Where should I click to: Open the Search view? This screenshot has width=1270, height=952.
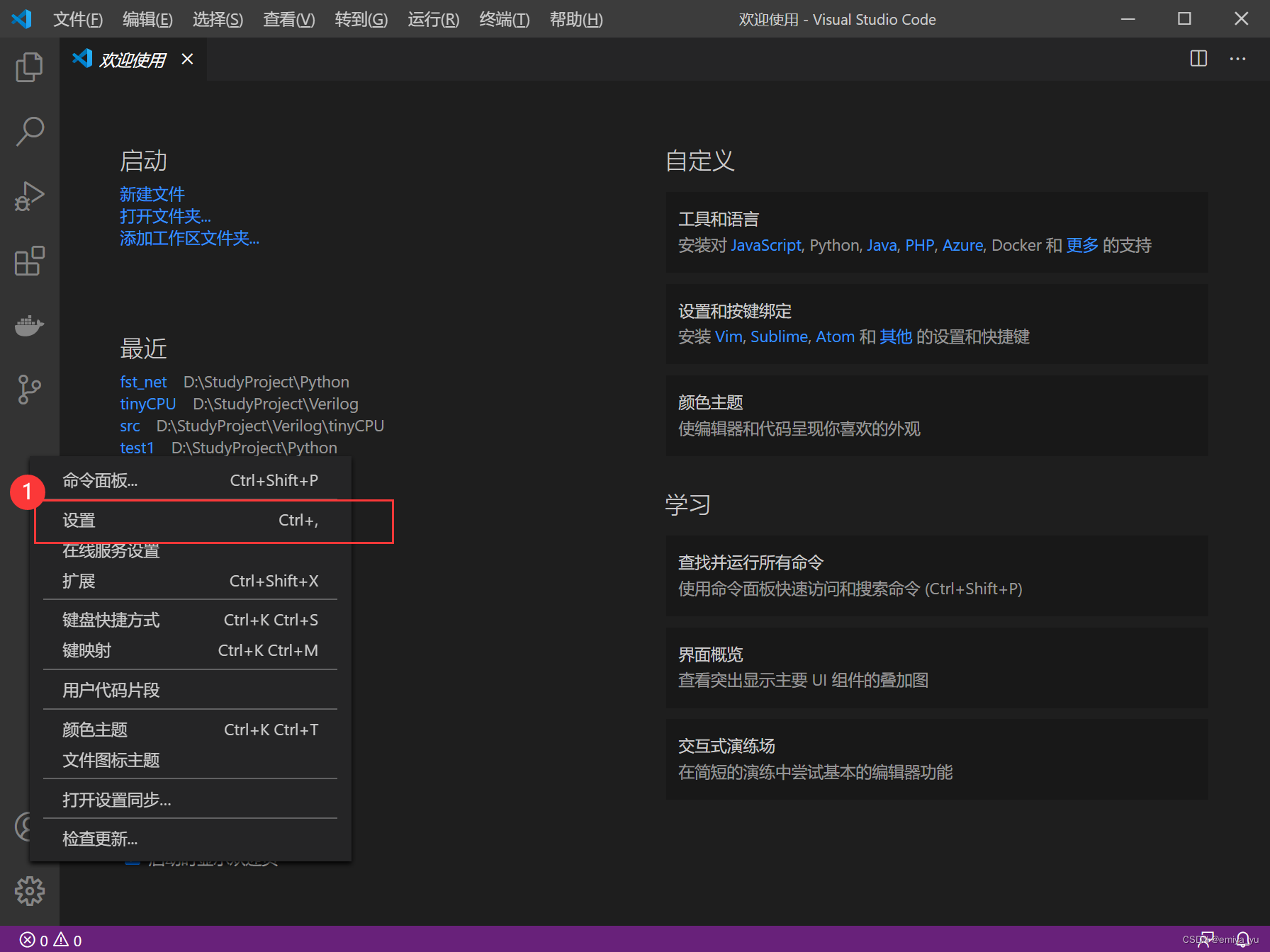pos(29,131)
